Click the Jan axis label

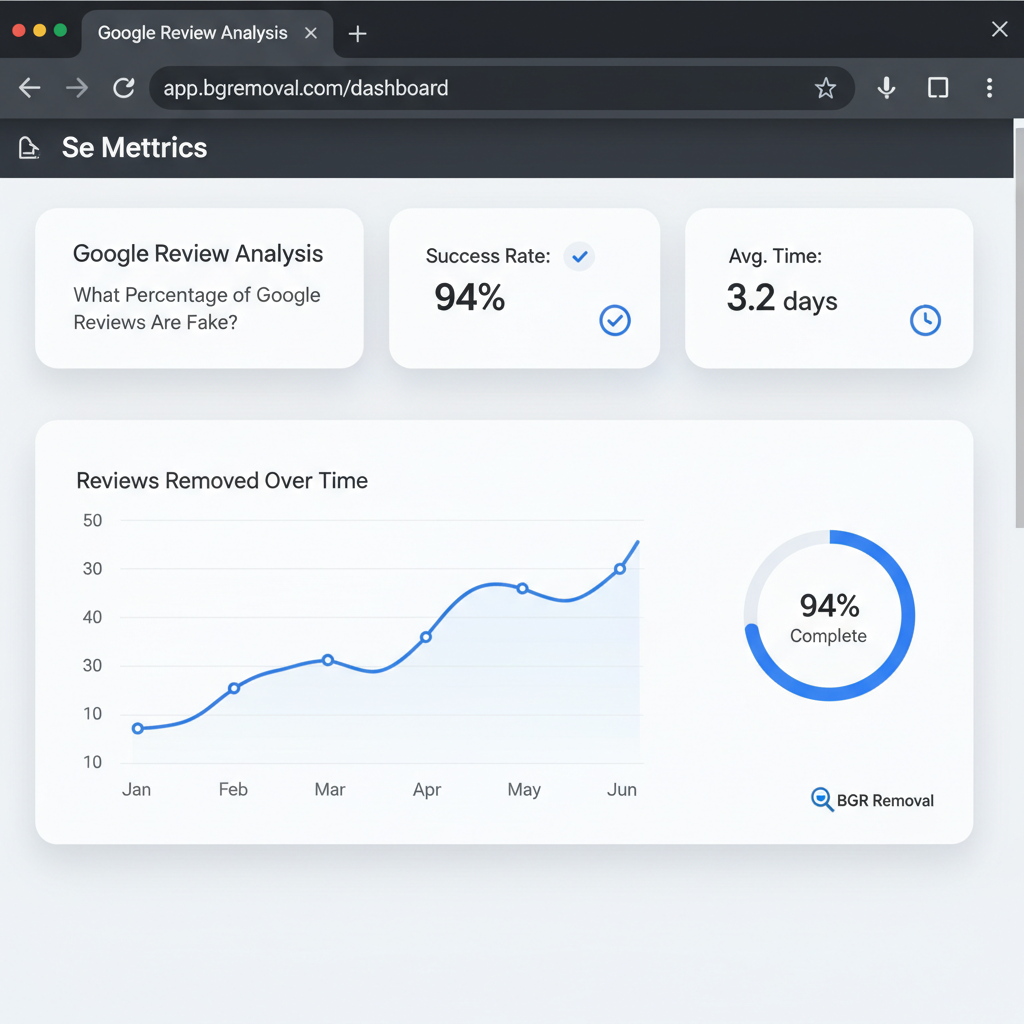(x=136, y=790)
